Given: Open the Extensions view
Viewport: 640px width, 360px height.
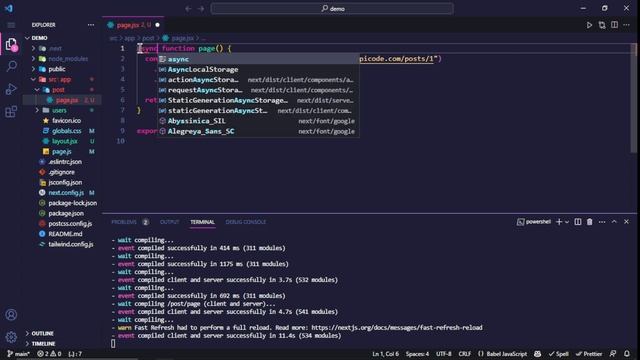Looking at the screenshot, I should (11, 111).
